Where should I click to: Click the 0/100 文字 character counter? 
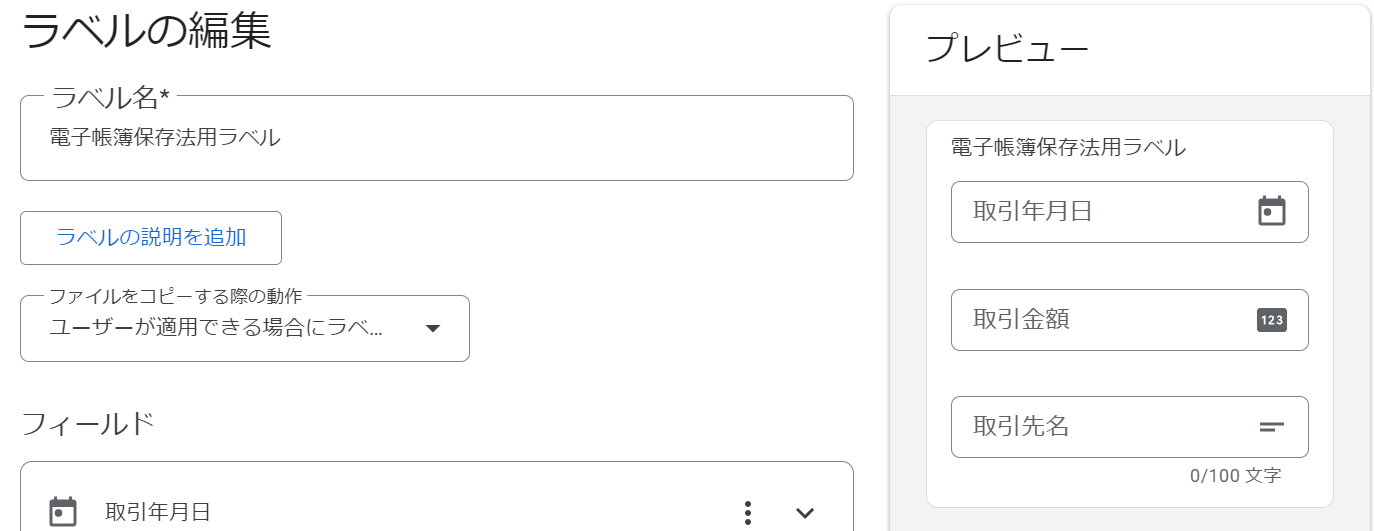click(x=1235, y=476)
